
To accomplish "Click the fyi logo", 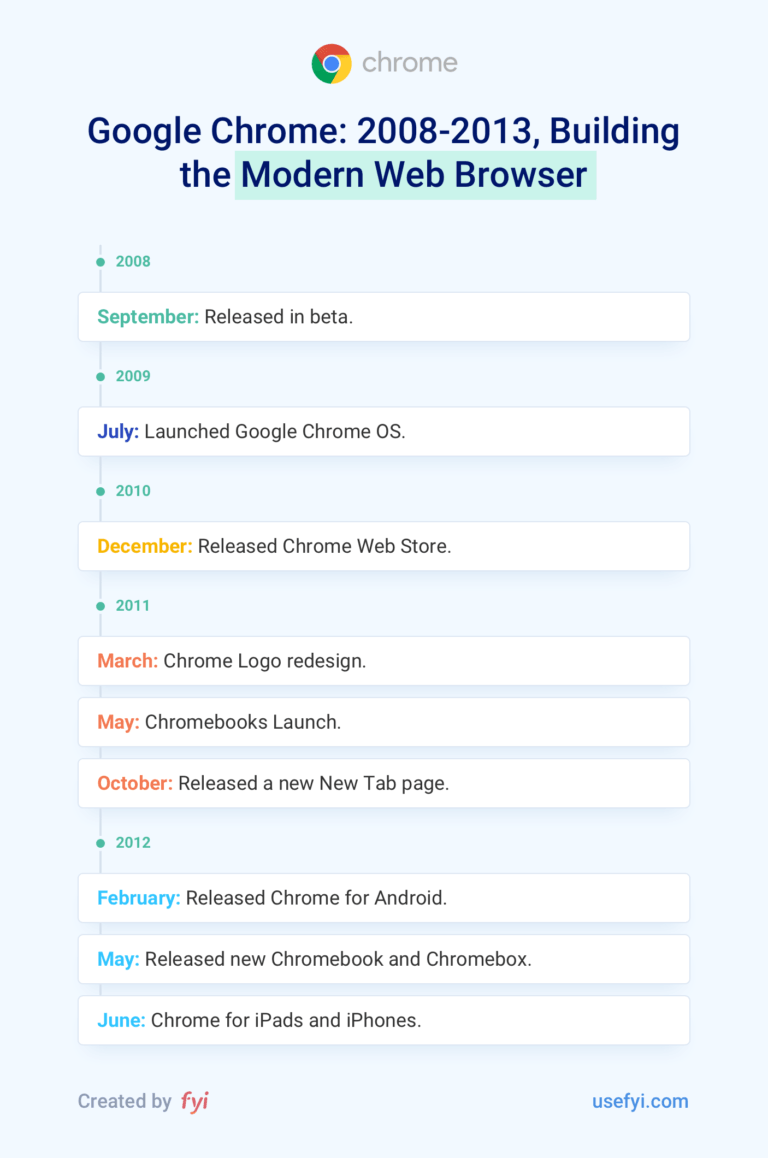I will [195, 1101].
